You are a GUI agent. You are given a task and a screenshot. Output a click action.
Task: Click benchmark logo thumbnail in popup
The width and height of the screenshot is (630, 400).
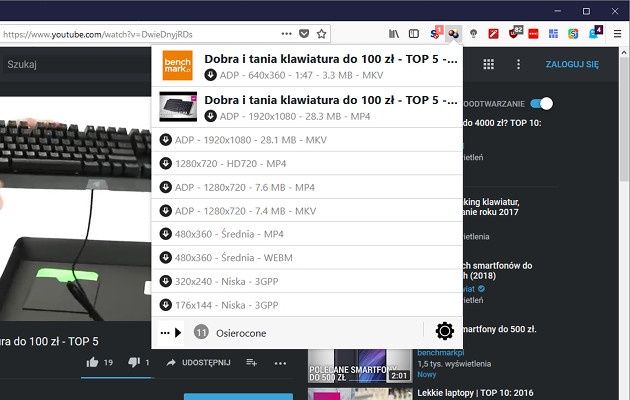pyautogui.click(x=178, y=65)
